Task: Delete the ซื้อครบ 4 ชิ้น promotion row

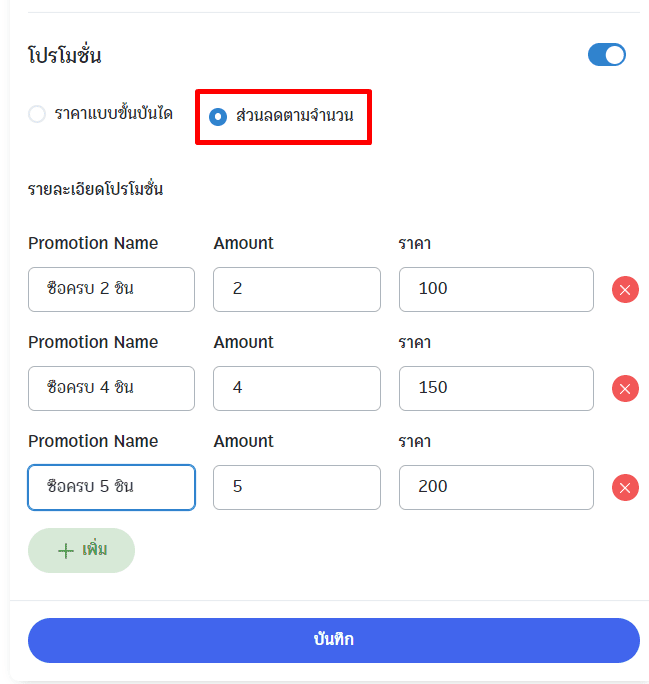Action: point(625,389)
